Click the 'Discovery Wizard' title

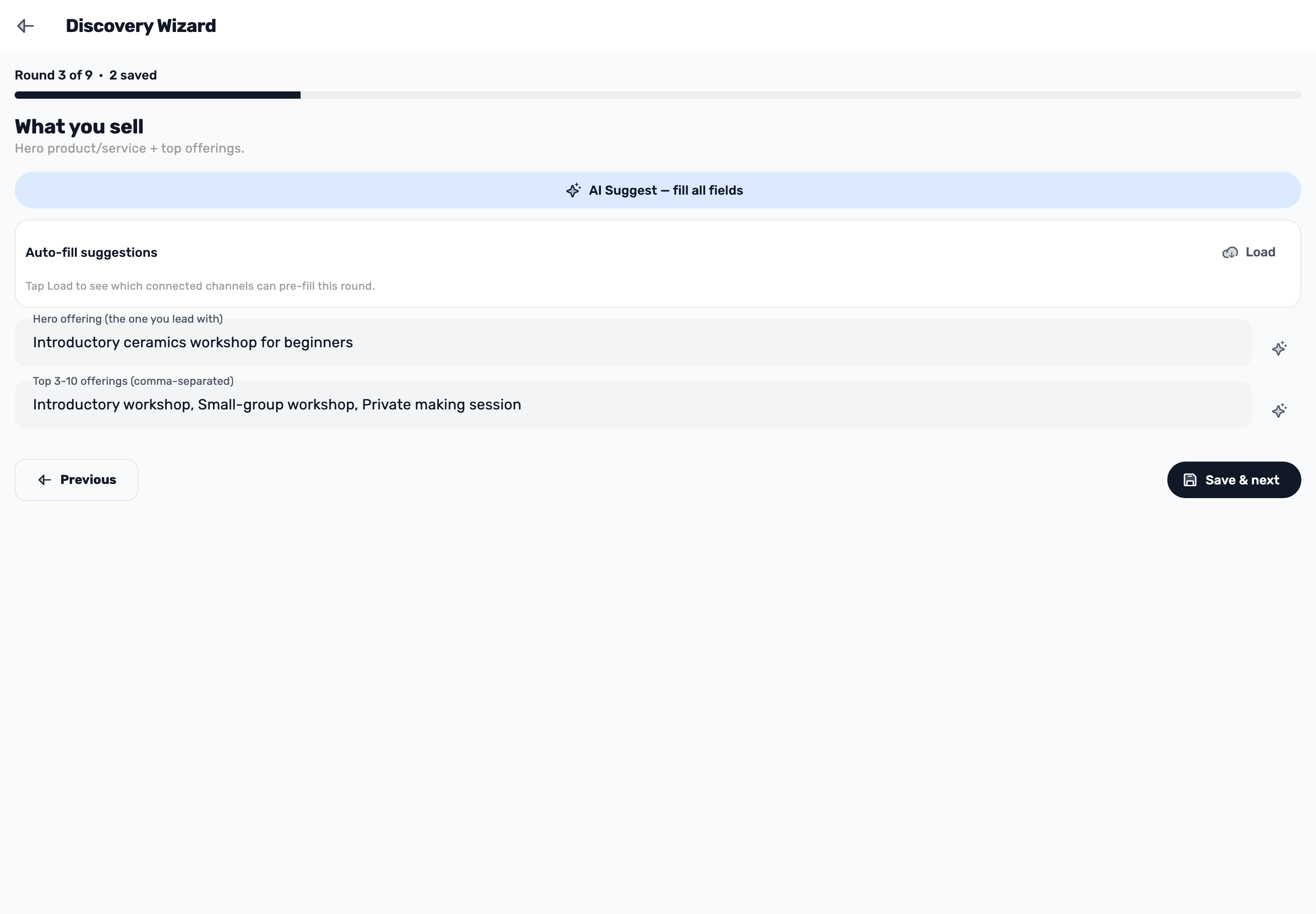click(141, 26)
